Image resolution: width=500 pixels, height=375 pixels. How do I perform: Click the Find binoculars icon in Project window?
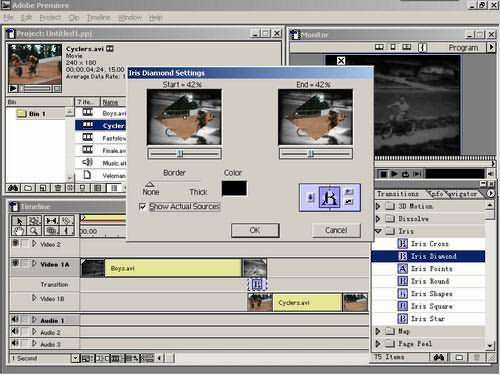tap(13, 188)
